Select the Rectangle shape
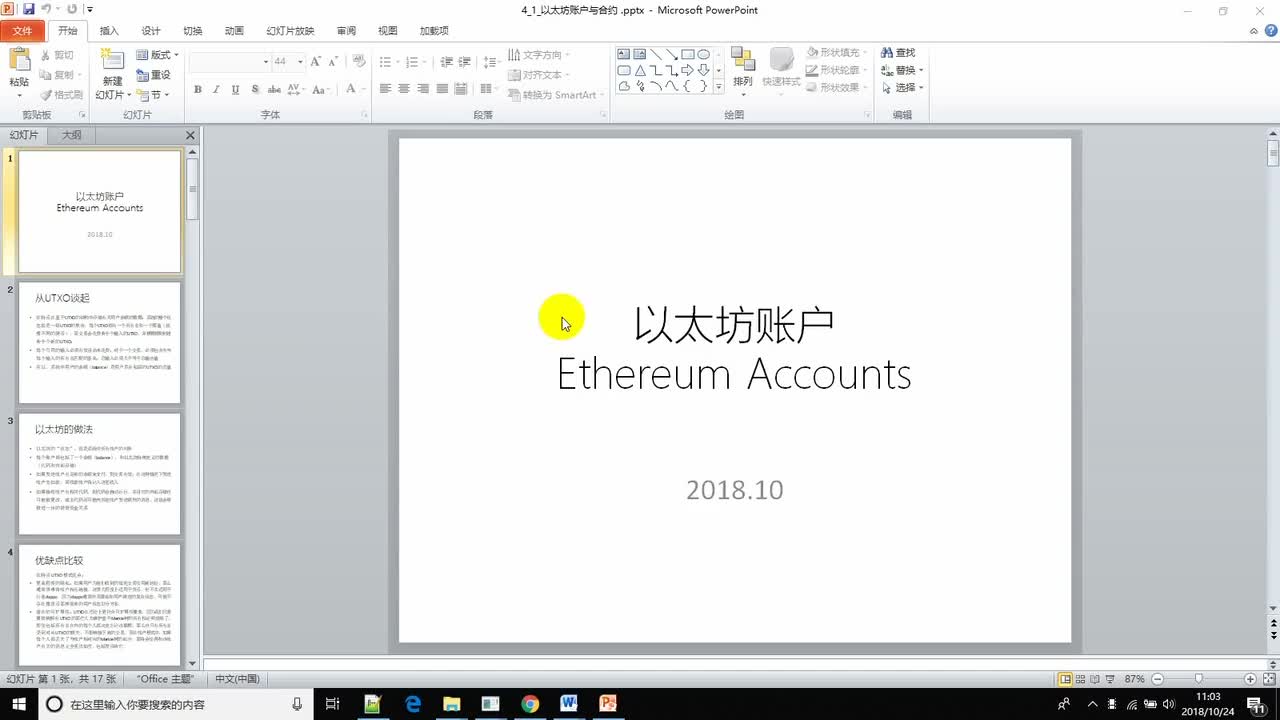 tap(688, 54)
